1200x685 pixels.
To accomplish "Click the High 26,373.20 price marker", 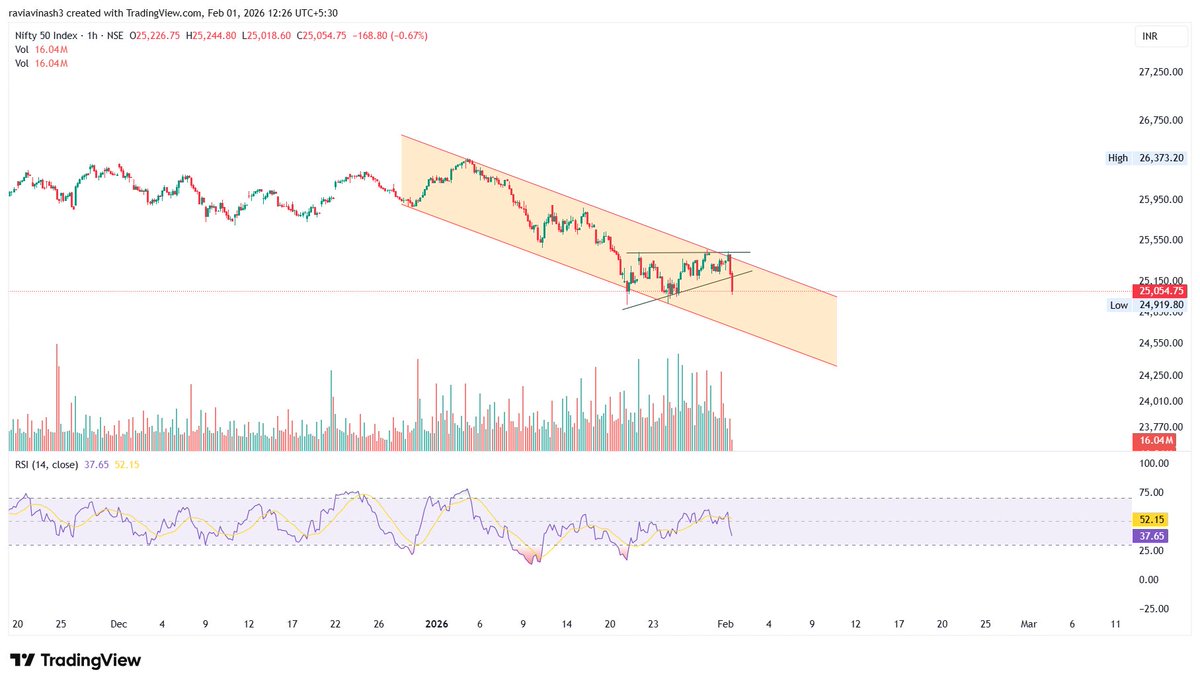I will click(x=1146, y=158).
